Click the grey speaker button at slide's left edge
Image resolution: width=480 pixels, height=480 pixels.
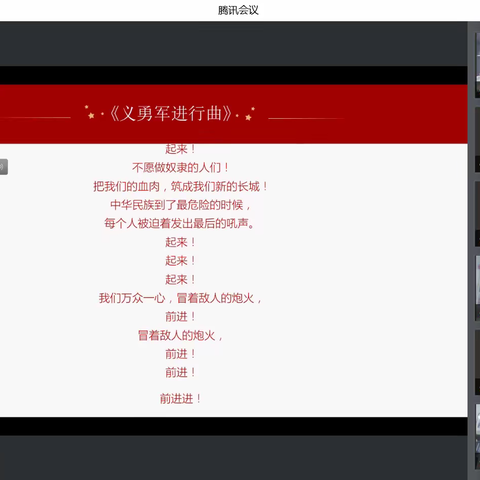tap(3, 167)
